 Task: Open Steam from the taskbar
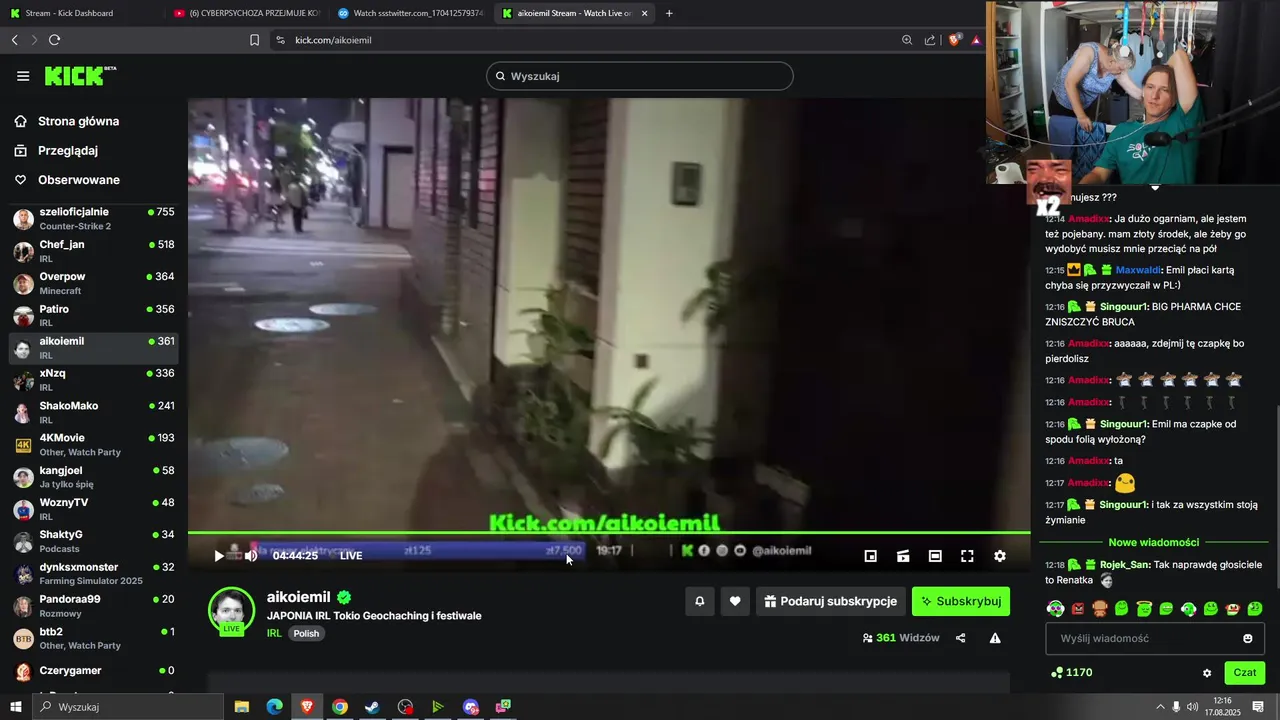[372, 707]
